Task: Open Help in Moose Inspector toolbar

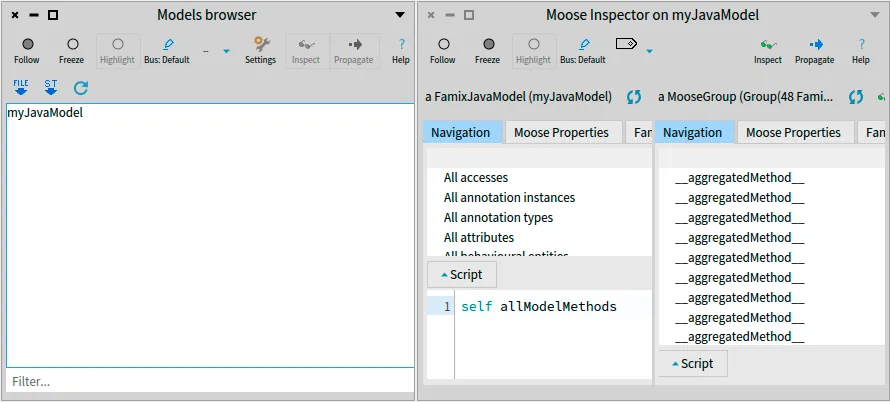Action: (x=861, y=51)
